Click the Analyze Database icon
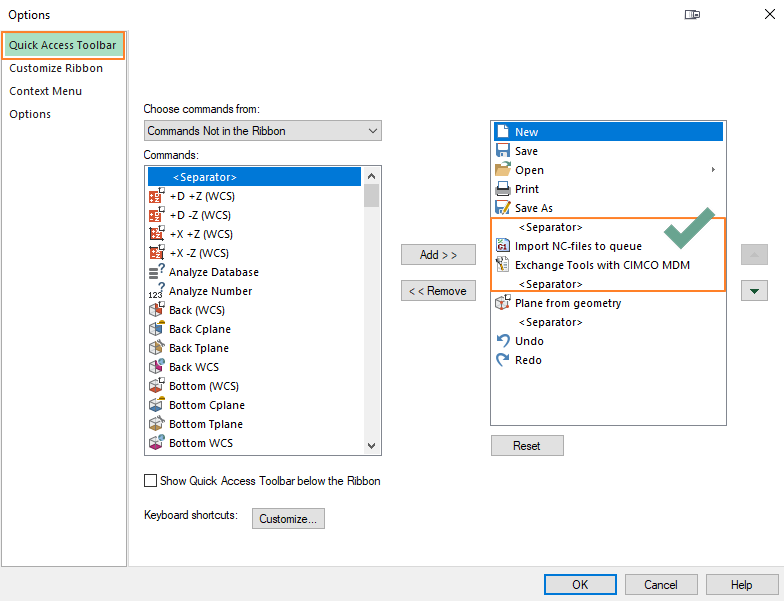 (x=156, y=272)
